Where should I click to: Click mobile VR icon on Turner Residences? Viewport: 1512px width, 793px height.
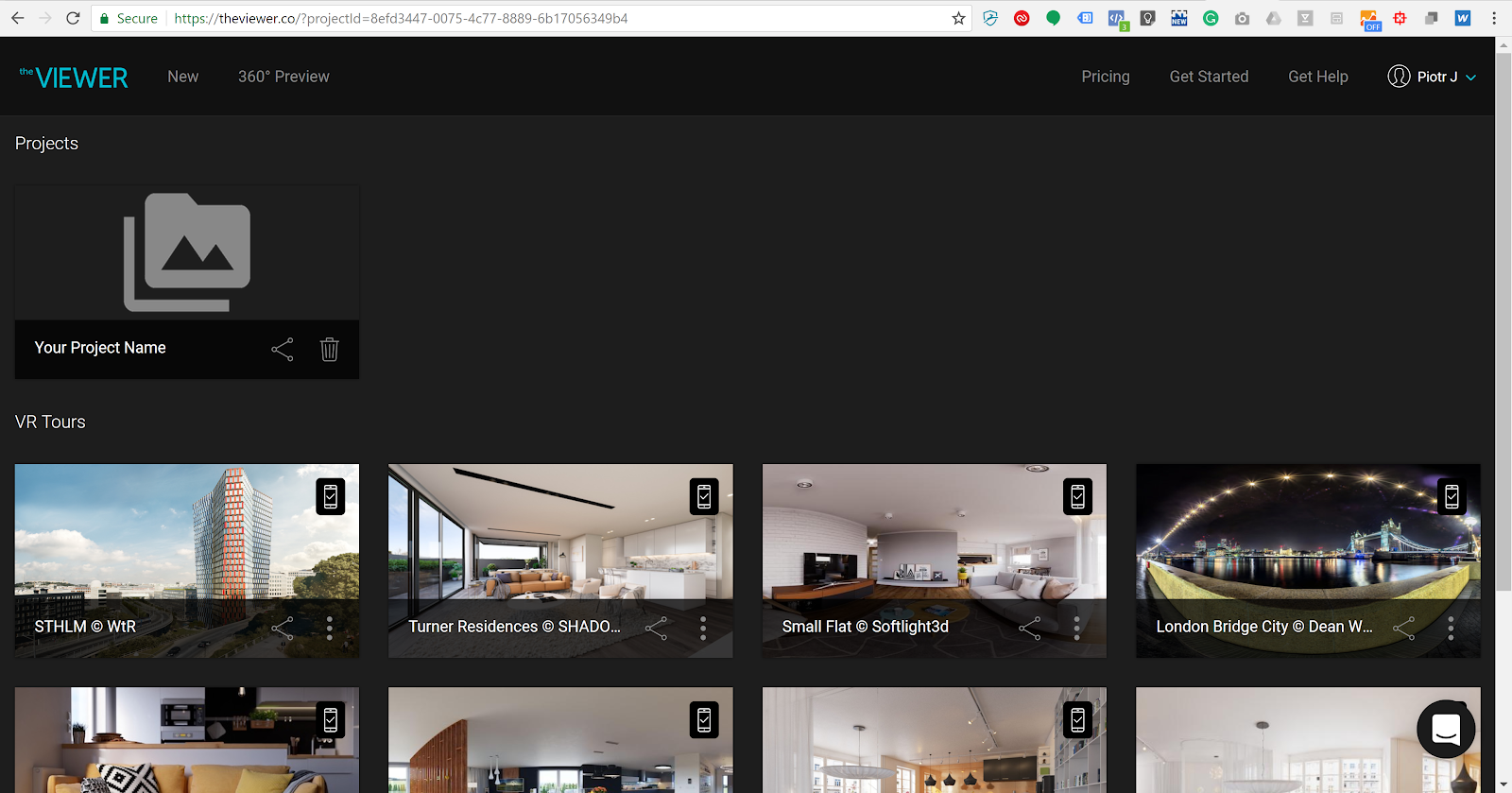coord(704,496)
